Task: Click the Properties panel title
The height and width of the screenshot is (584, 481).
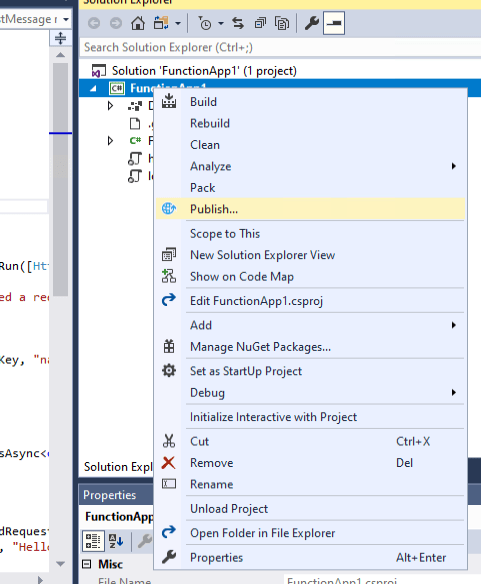Action: coord(110,495)
